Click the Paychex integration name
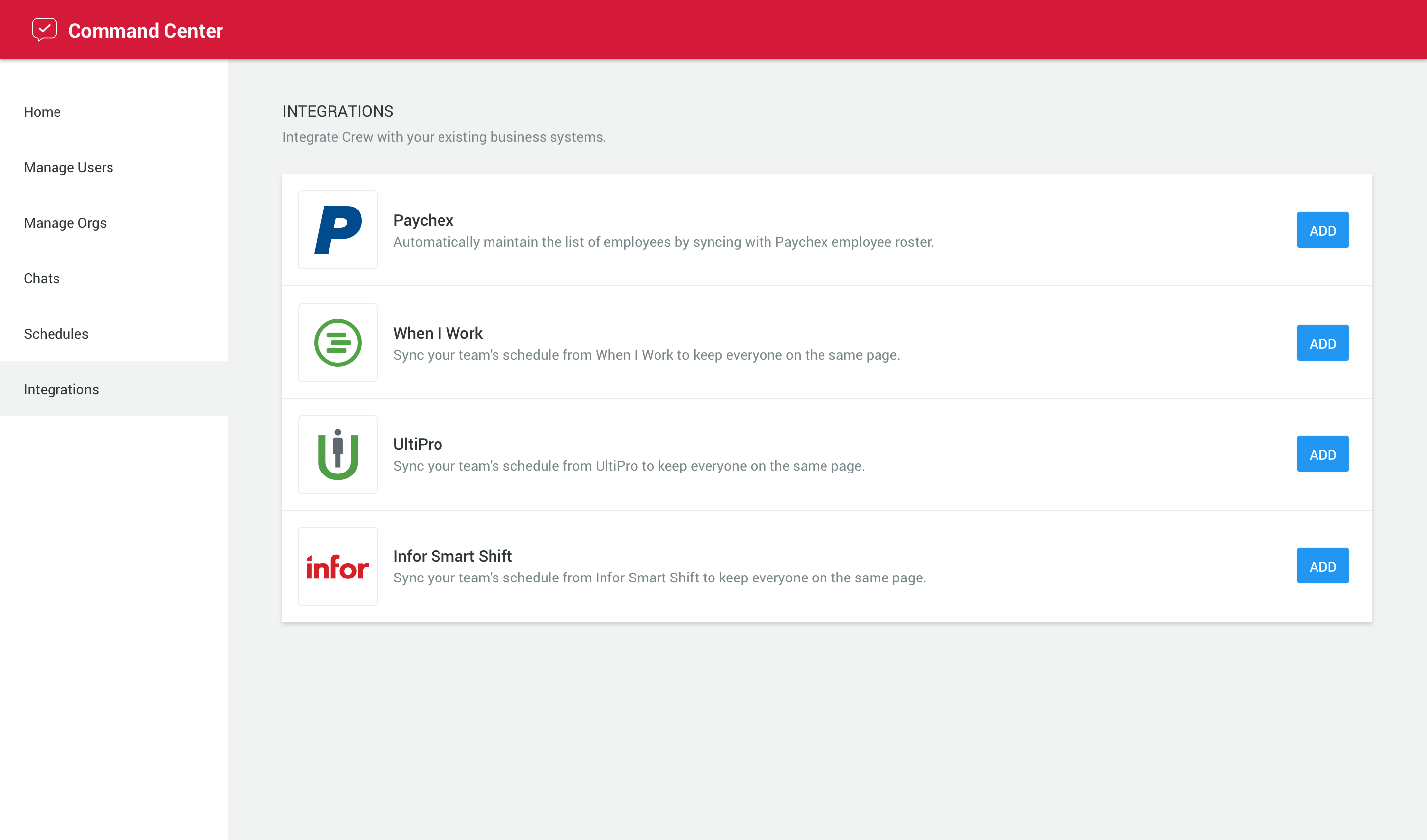1427x840 pixels. (424, 220)
